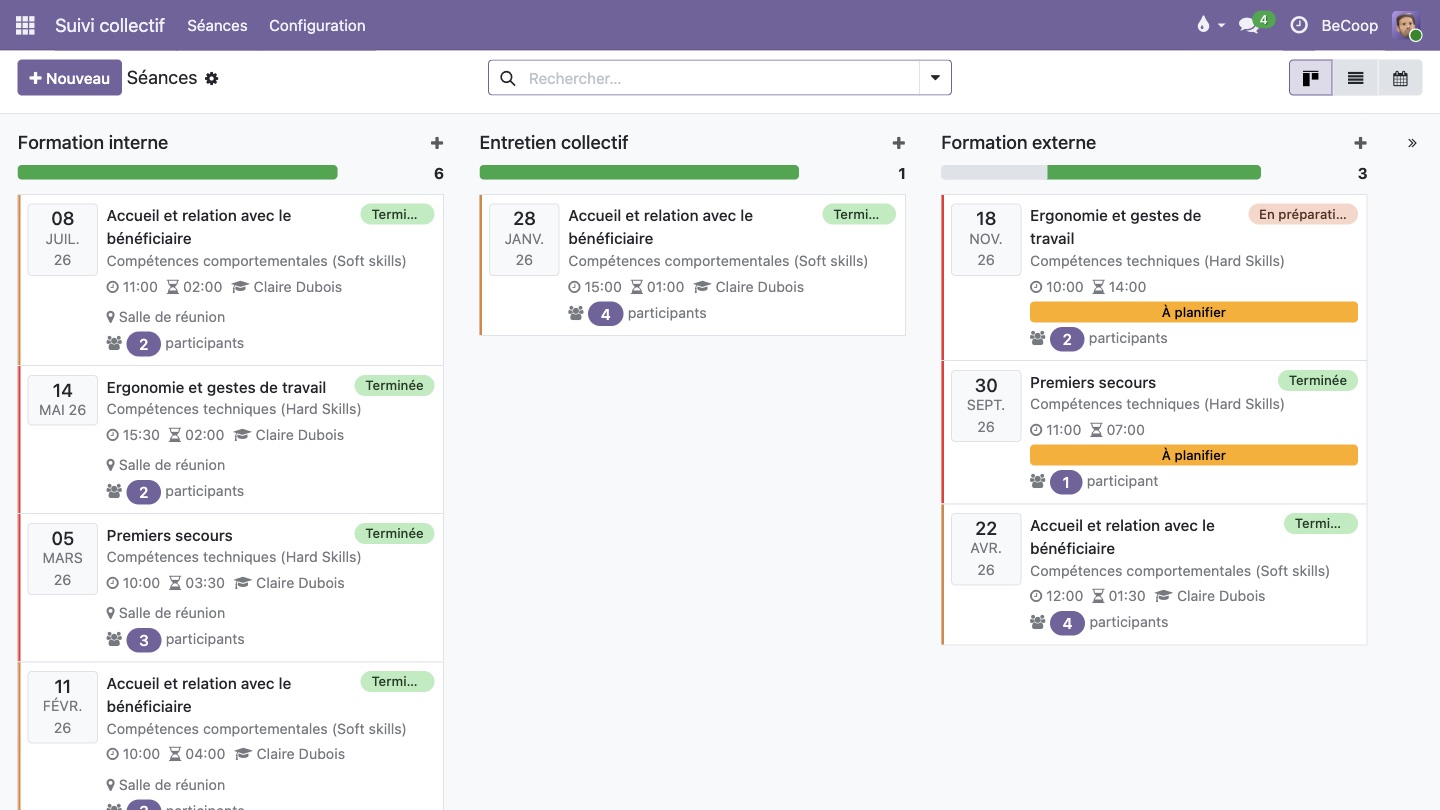Open the Accueil et relation card dated 28 JANV.
This screenshot has width=1440, height=810.
[x=693, y=265]
